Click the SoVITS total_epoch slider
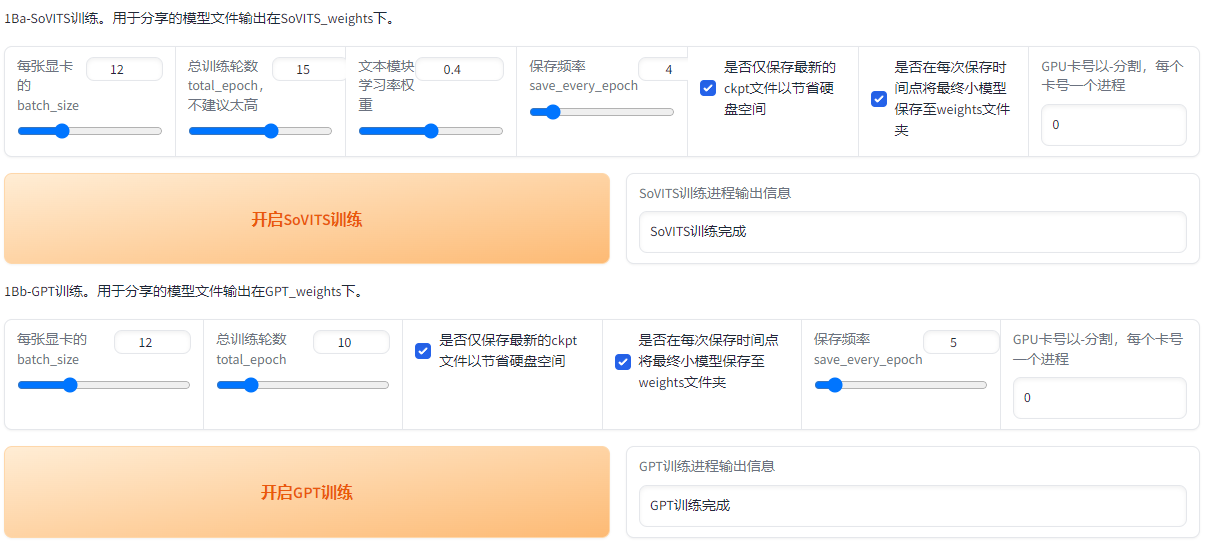Image resolution: width=1205 pixels, height=542 pixels. point(260,131)
